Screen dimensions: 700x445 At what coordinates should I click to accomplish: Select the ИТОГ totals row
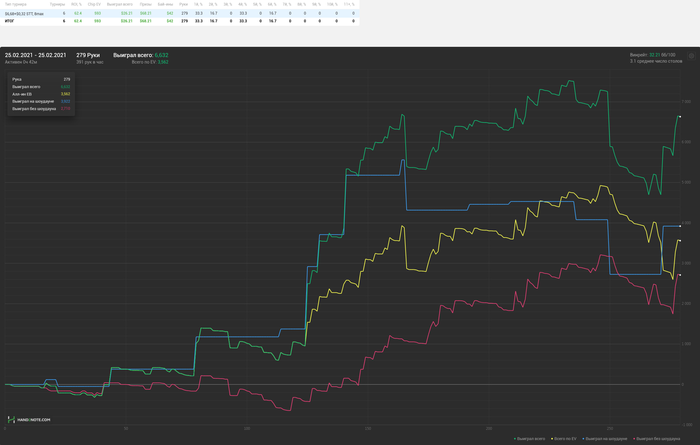179,21
